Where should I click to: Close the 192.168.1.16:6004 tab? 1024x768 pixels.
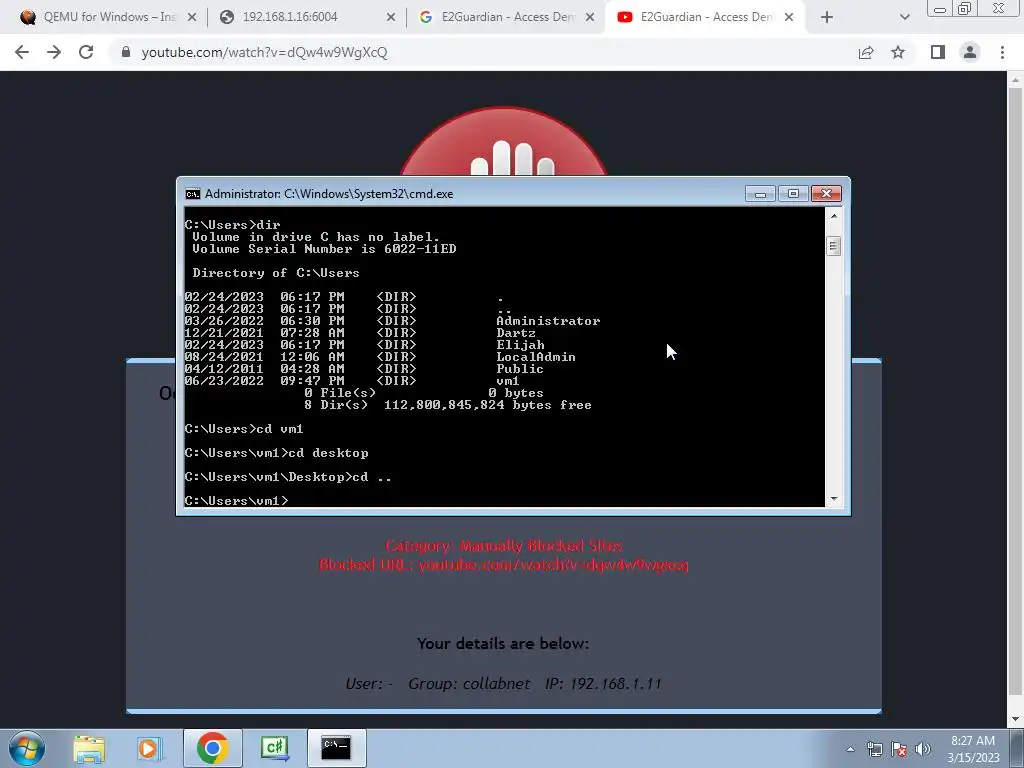pos(391,18)
